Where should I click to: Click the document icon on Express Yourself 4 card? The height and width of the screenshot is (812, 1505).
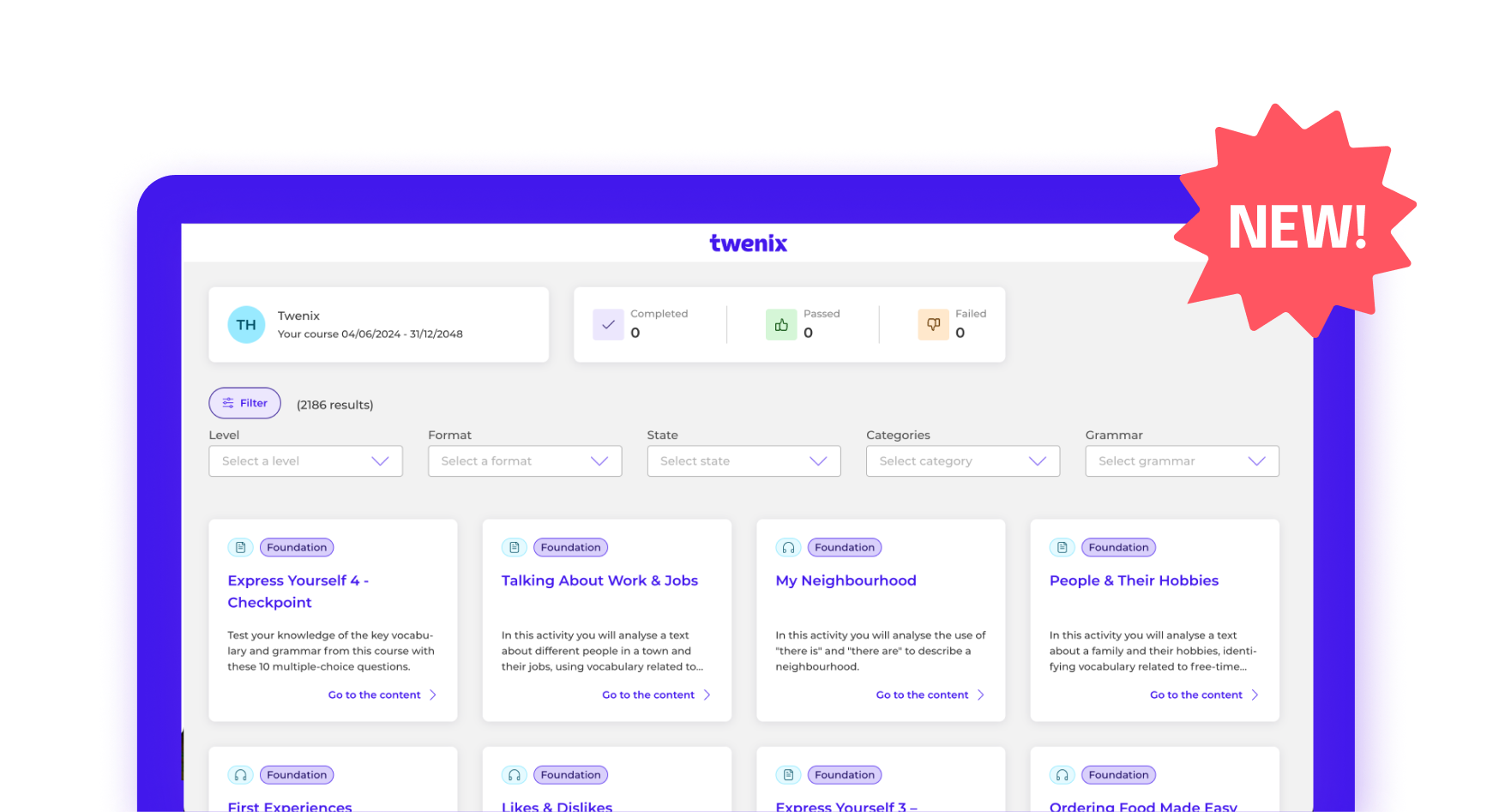coord(240,547)
